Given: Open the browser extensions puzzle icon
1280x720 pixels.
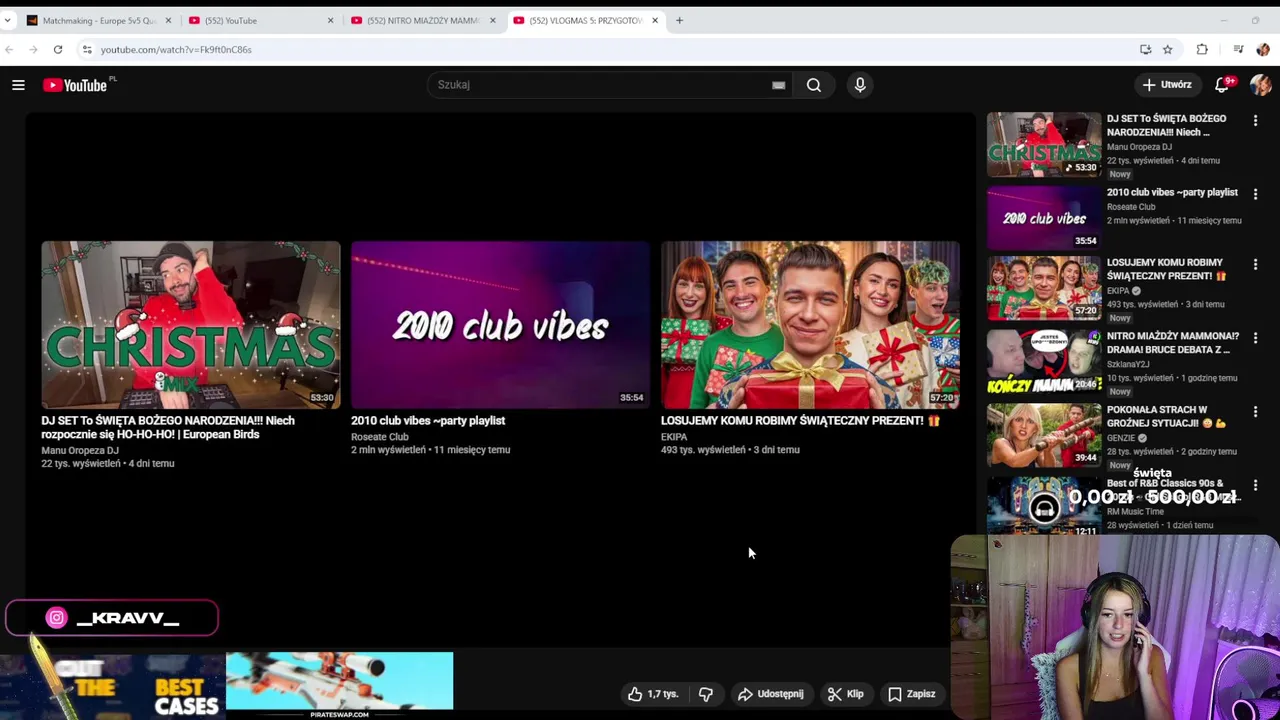Looking at the screenshot, I should [1202, 49].
